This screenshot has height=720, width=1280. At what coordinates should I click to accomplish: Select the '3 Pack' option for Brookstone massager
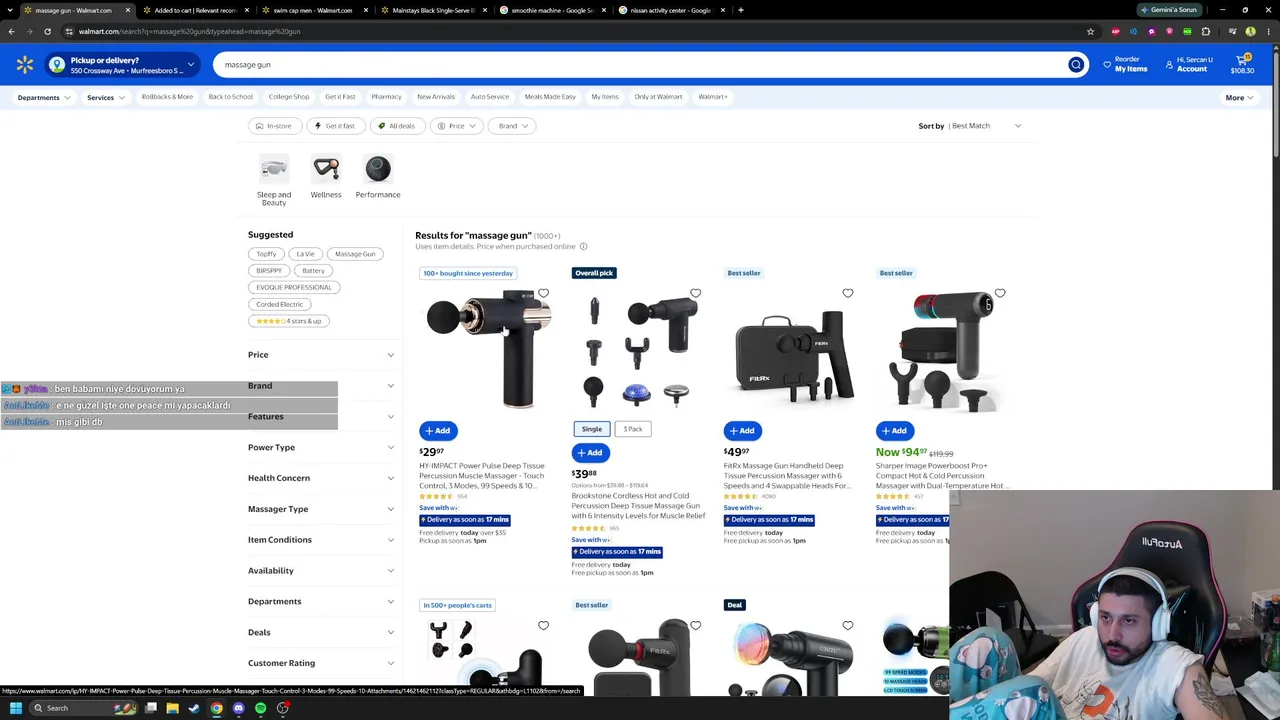click(633, 429)
